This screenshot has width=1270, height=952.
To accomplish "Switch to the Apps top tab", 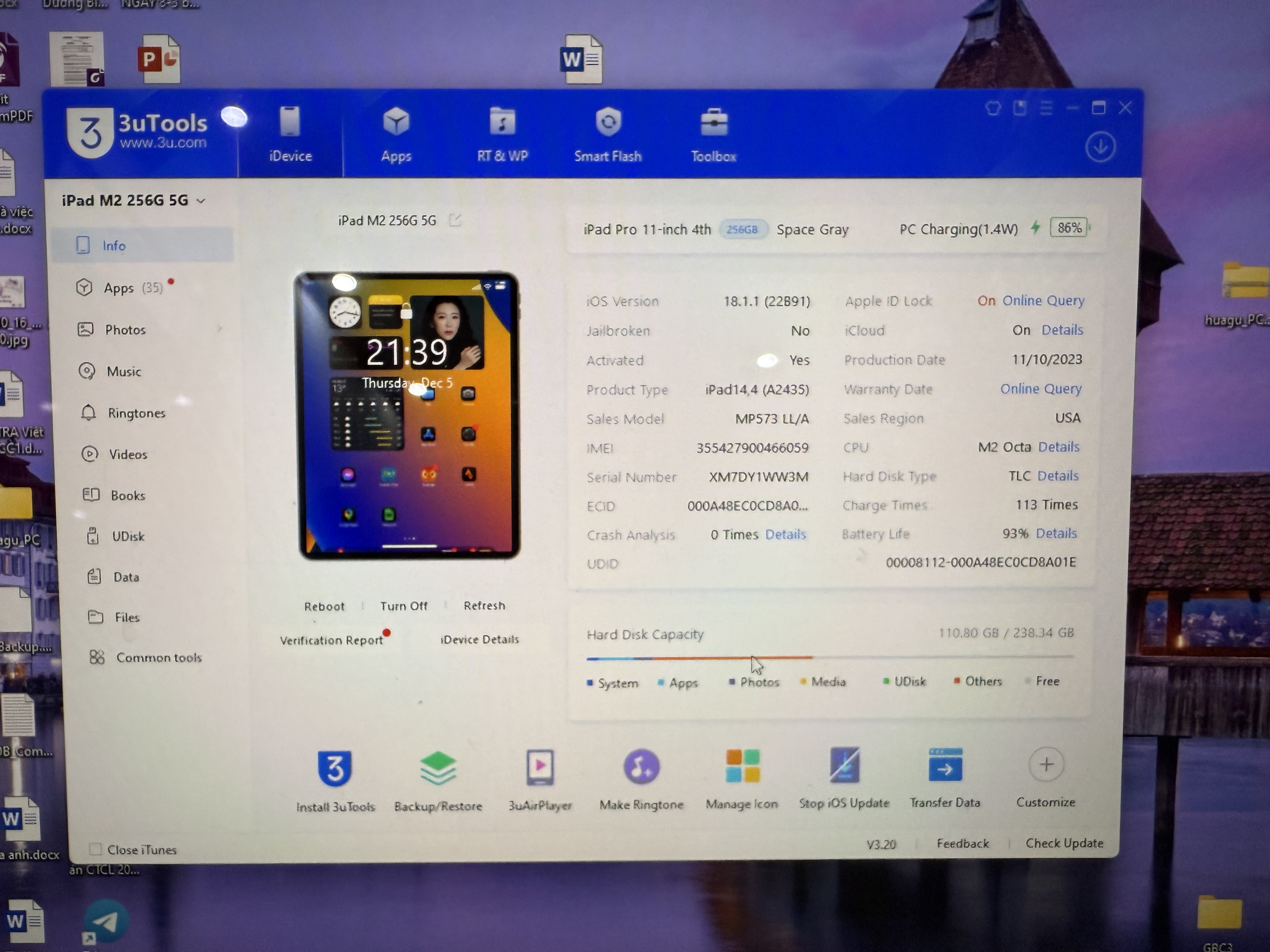I will tap(396, 135).
